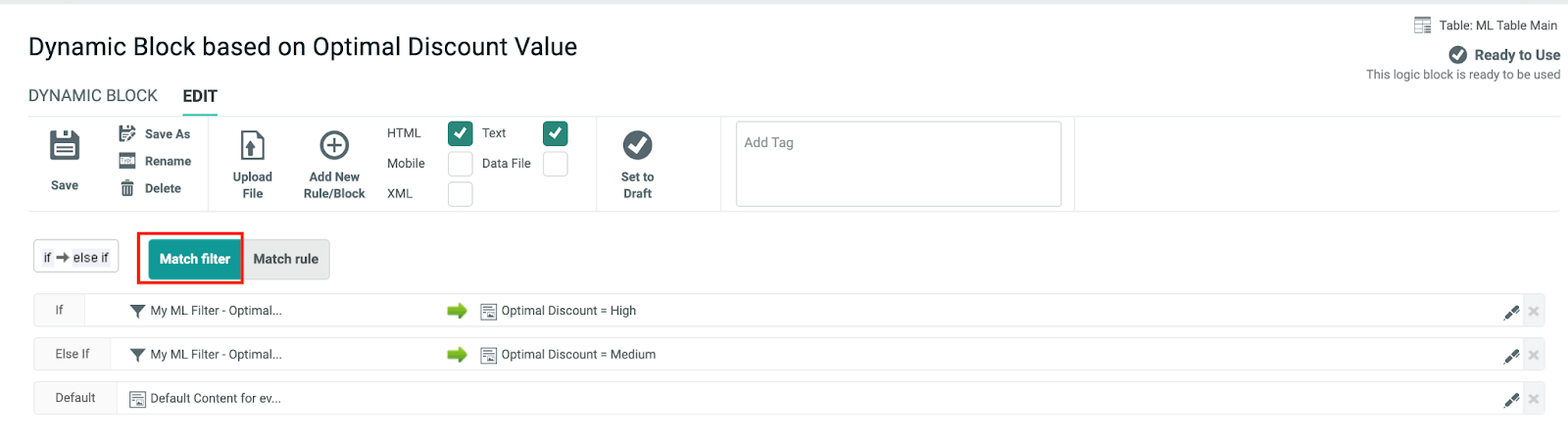The height and width of the screenshot is (448, 1568).
Task: Click the Add Tag input field
Action: [898, 164]
